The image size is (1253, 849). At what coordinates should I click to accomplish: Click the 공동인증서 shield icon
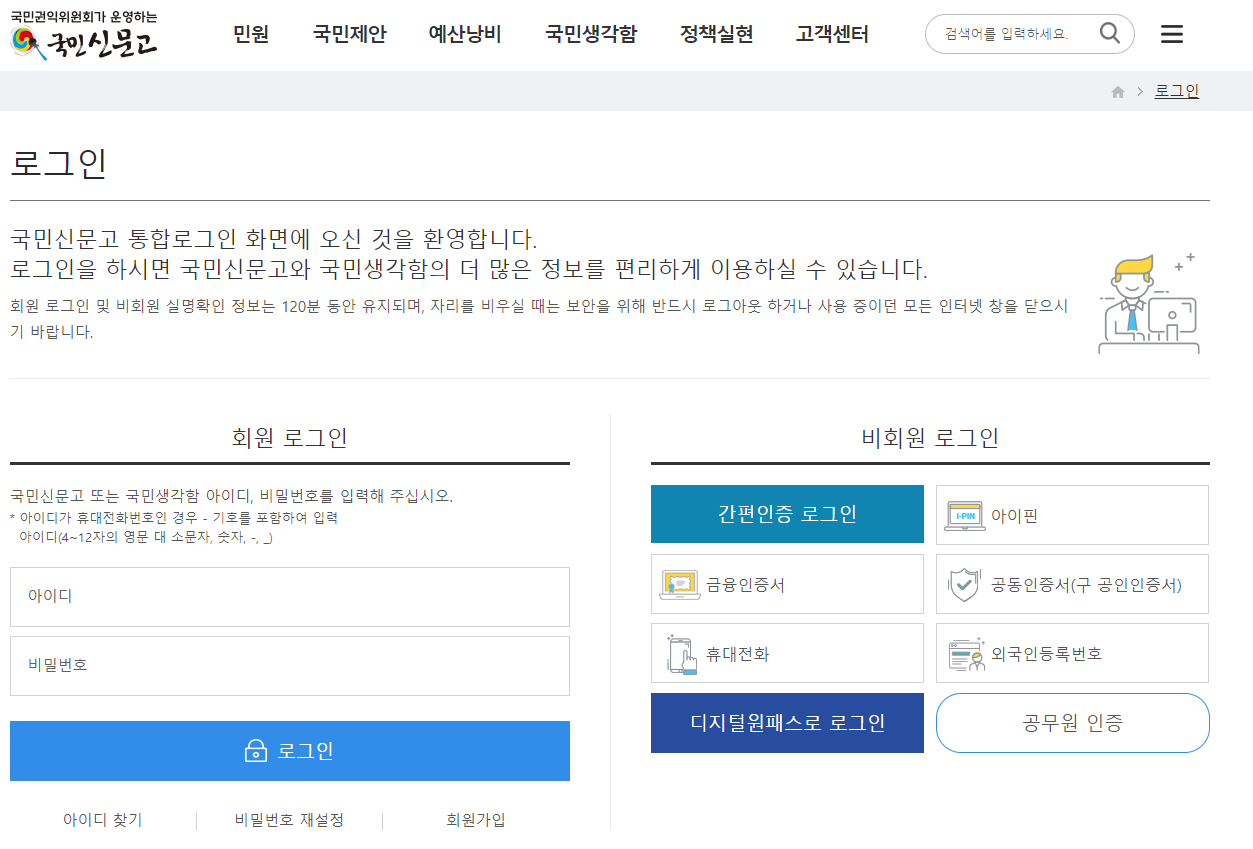coord(966,584)
